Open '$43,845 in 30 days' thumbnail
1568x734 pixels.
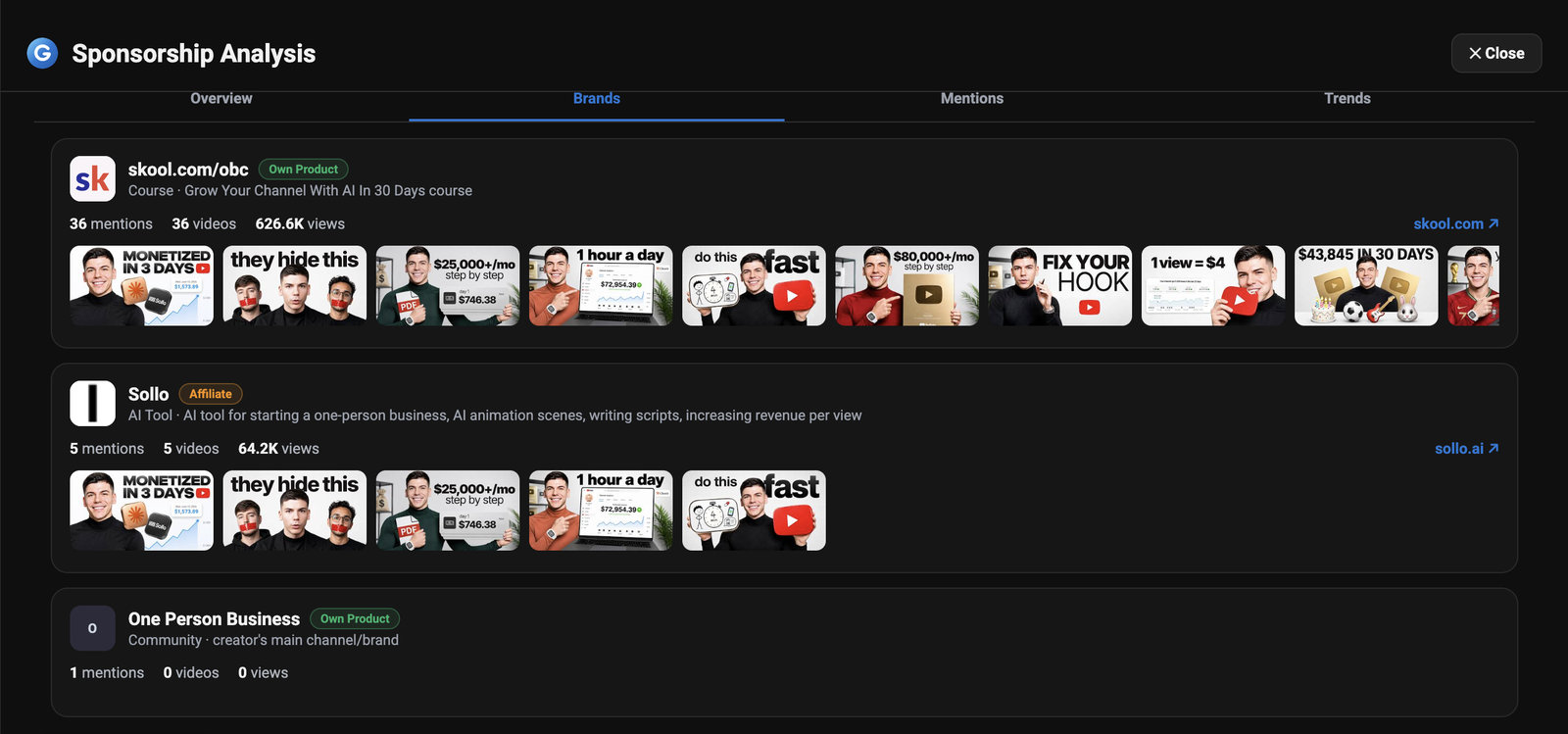pyautogui.click(x=1366, y=285)
